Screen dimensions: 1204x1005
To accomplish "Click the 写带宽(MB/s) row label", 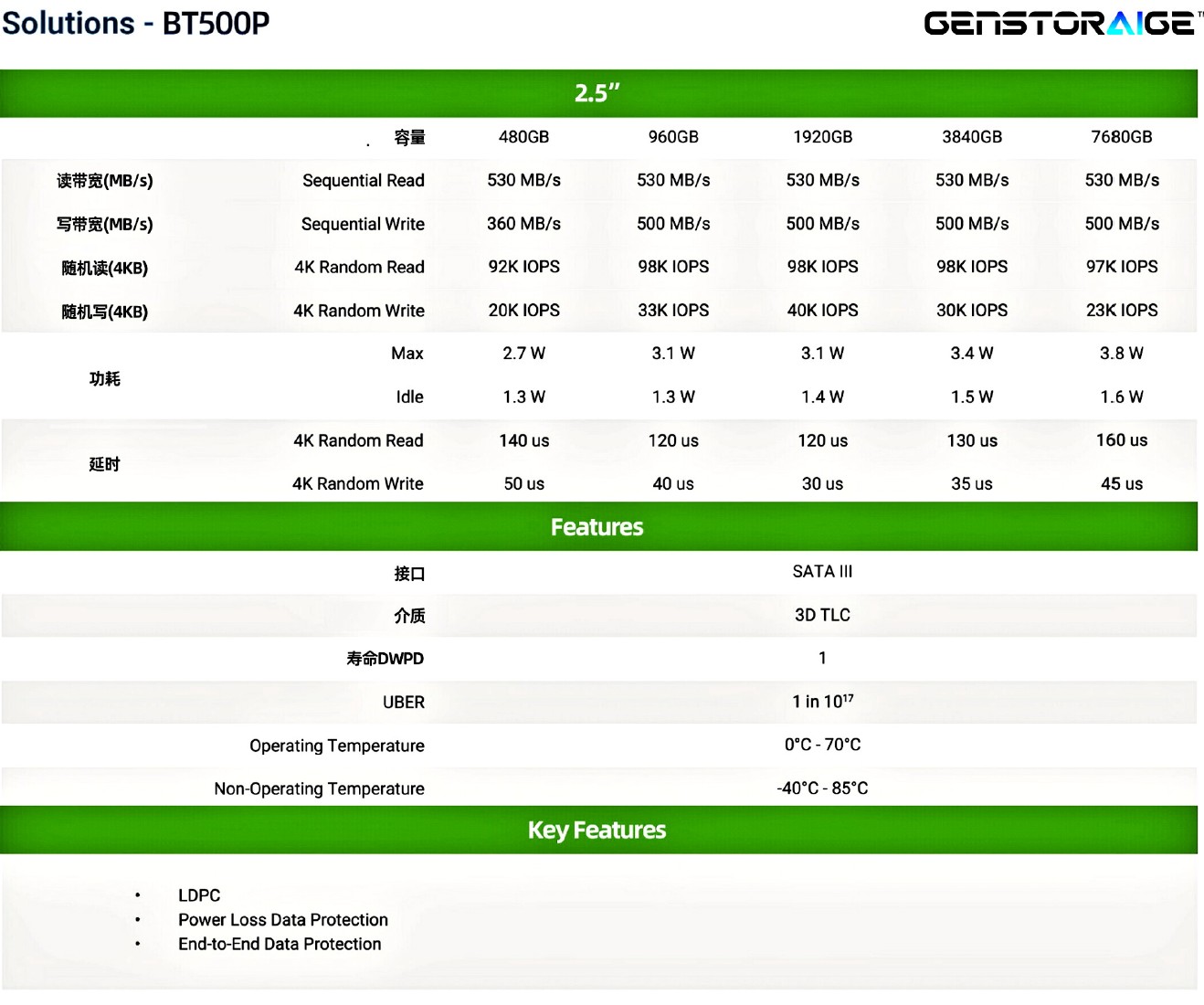I will point(105,225).
